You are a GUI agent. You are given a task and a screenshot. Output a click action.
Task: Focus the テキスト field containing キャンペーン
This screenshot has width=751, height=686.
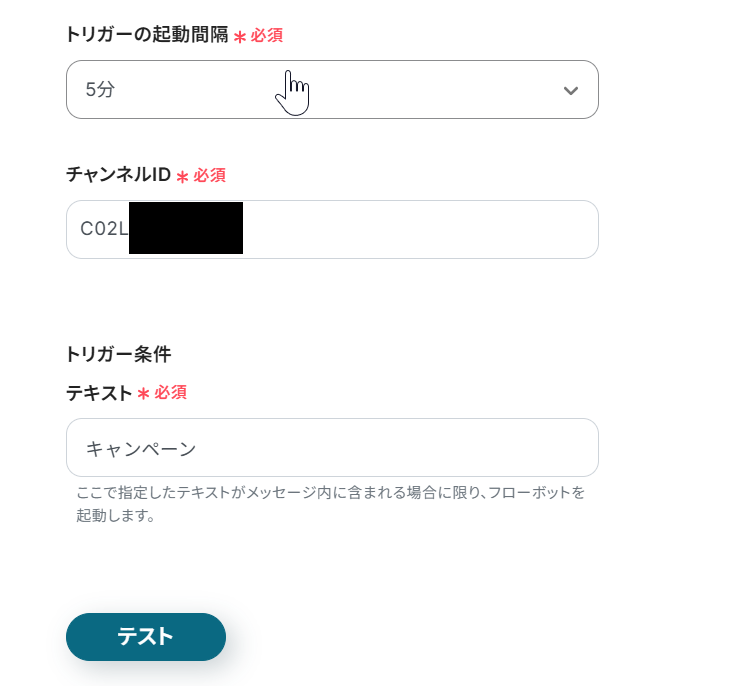point(331,448)
